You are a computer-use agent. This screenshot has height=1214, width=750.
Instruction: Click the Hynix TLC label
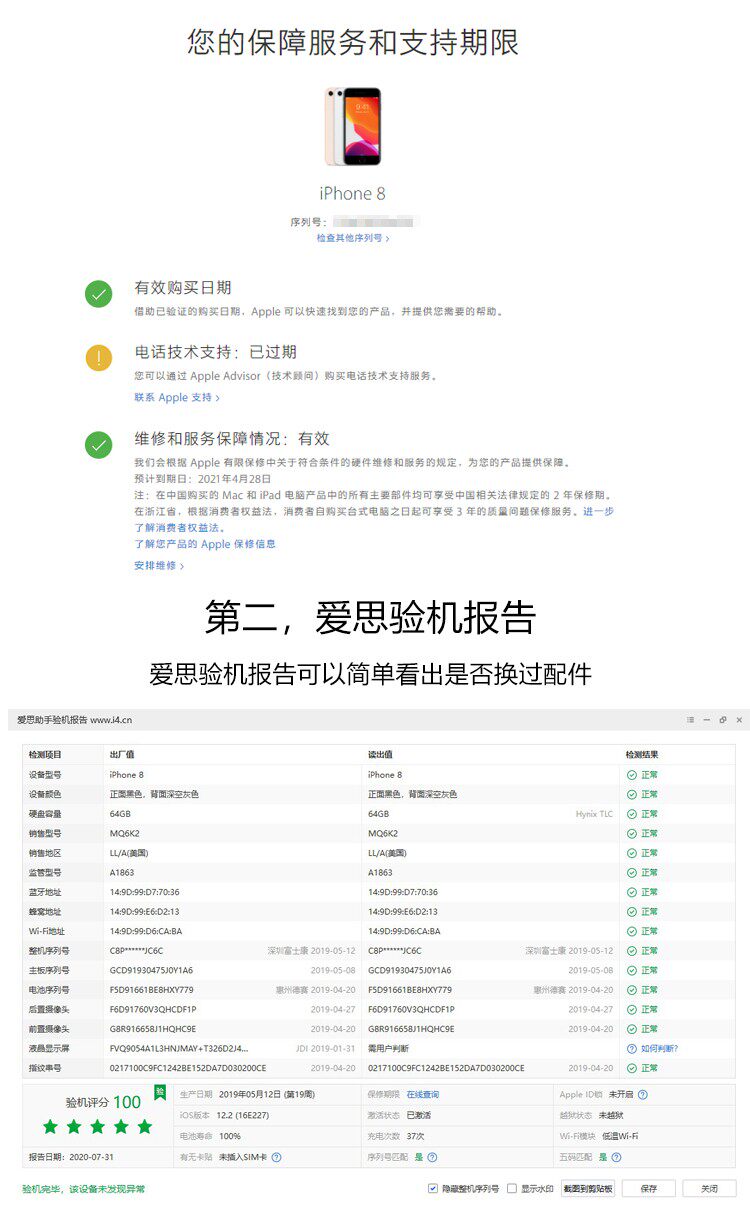594,814
